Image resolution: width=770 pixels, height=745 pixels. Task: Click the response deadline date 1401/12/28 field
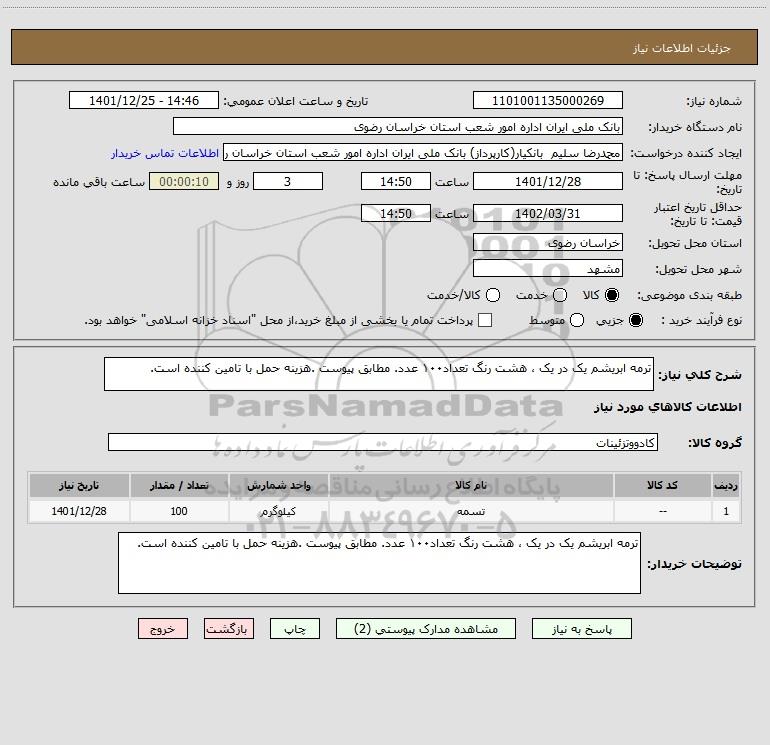[x=548, y=181]
